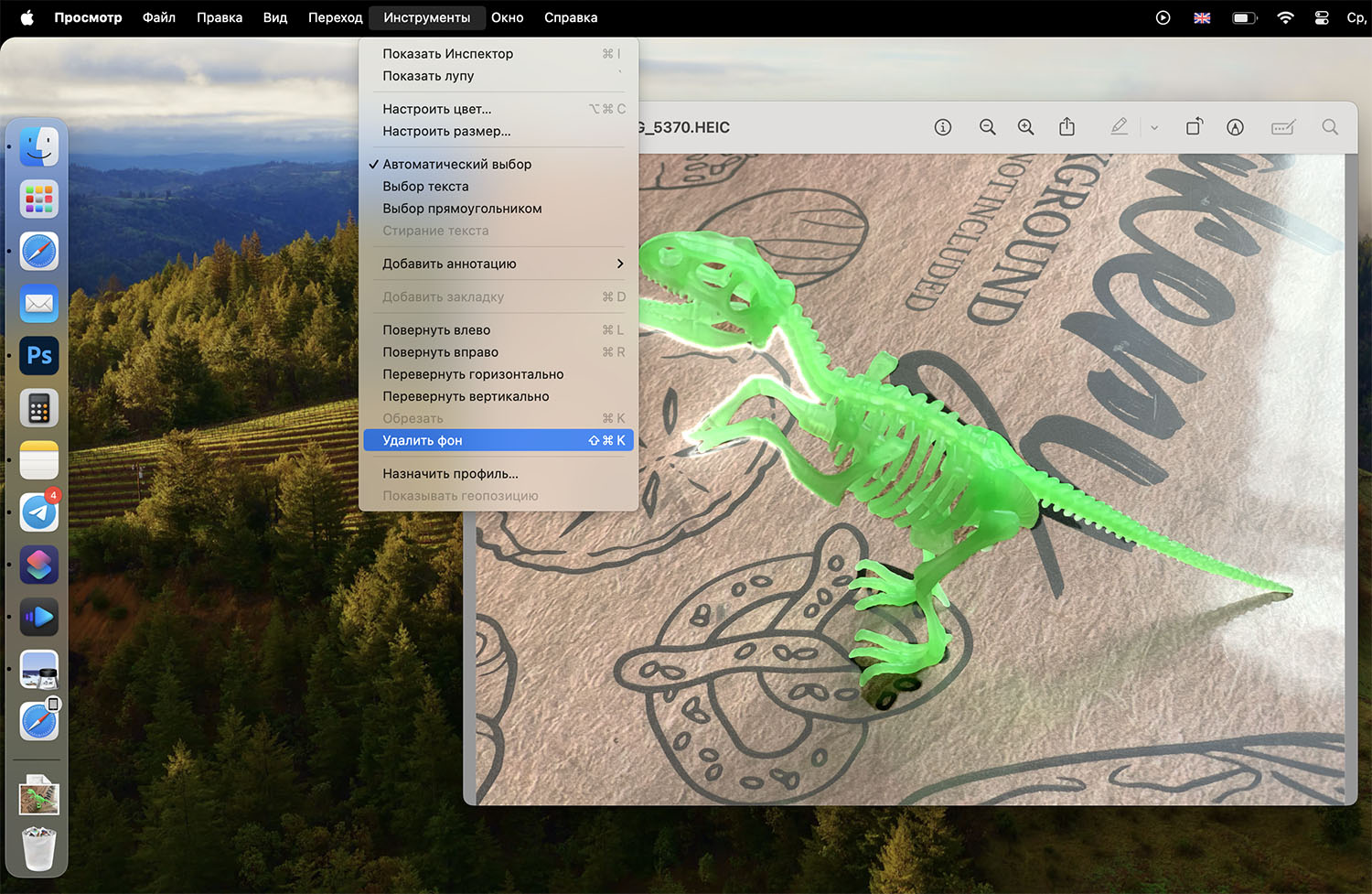Select Выбор текста selection mode
Viewport: 1372px width, 894px height.
coord(425,187)
